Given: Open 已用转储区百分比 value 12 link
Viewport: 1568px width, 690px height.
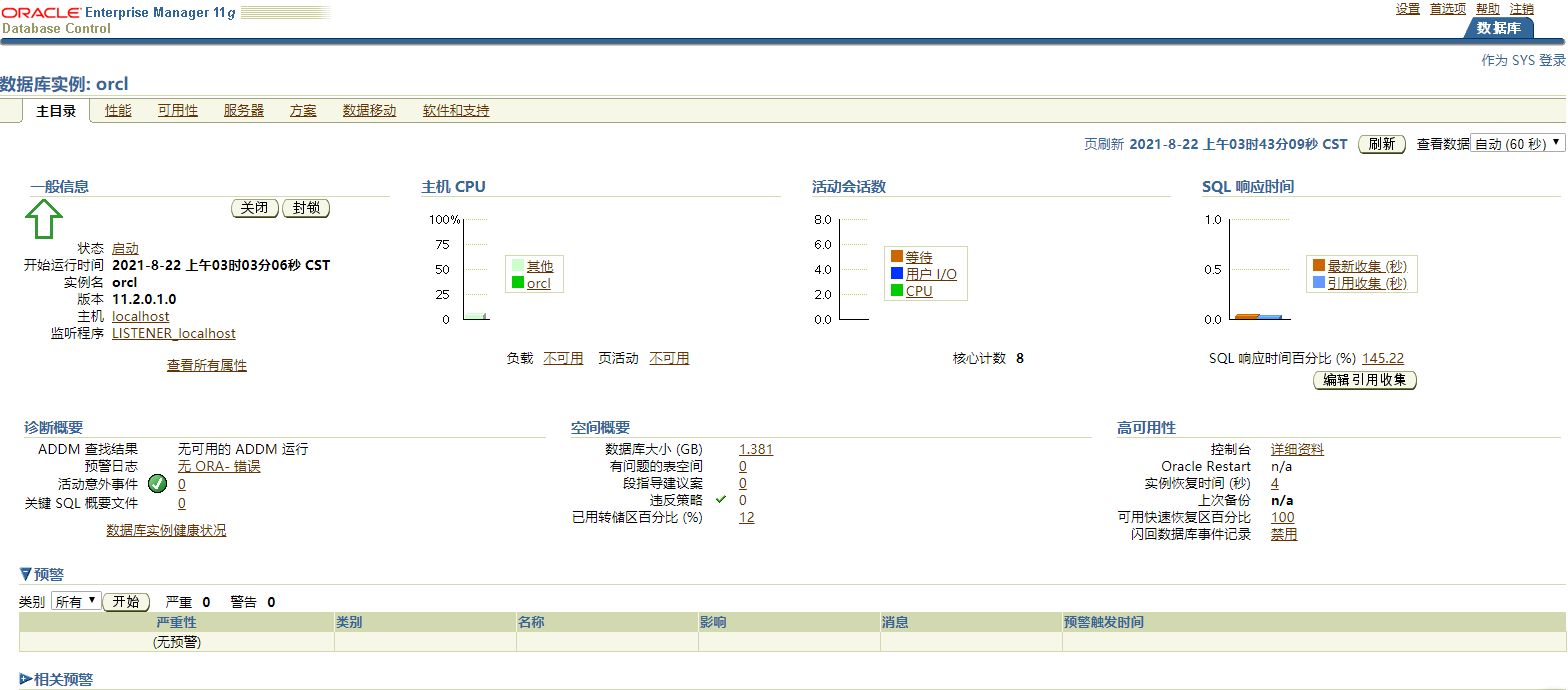Looking at the screenshot, I should [747, 517].
